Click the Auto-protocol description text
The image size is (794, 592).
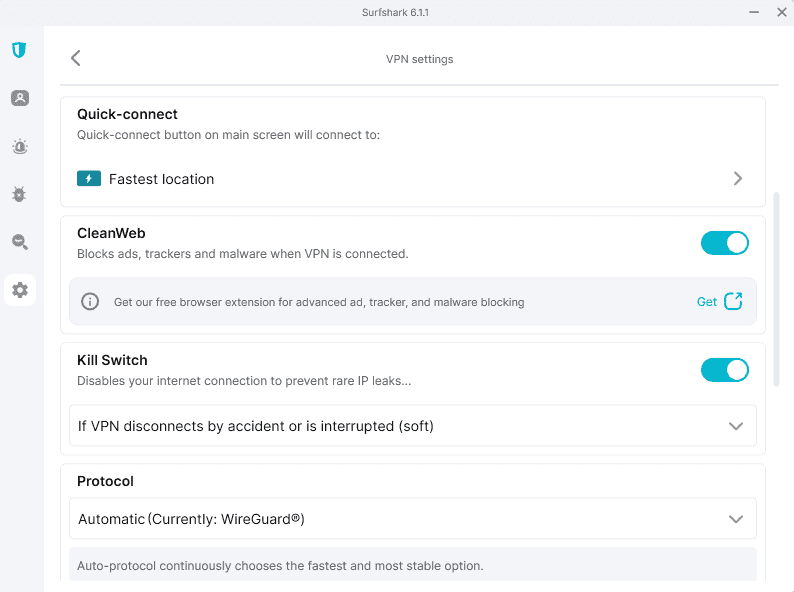tap(280, 566)
